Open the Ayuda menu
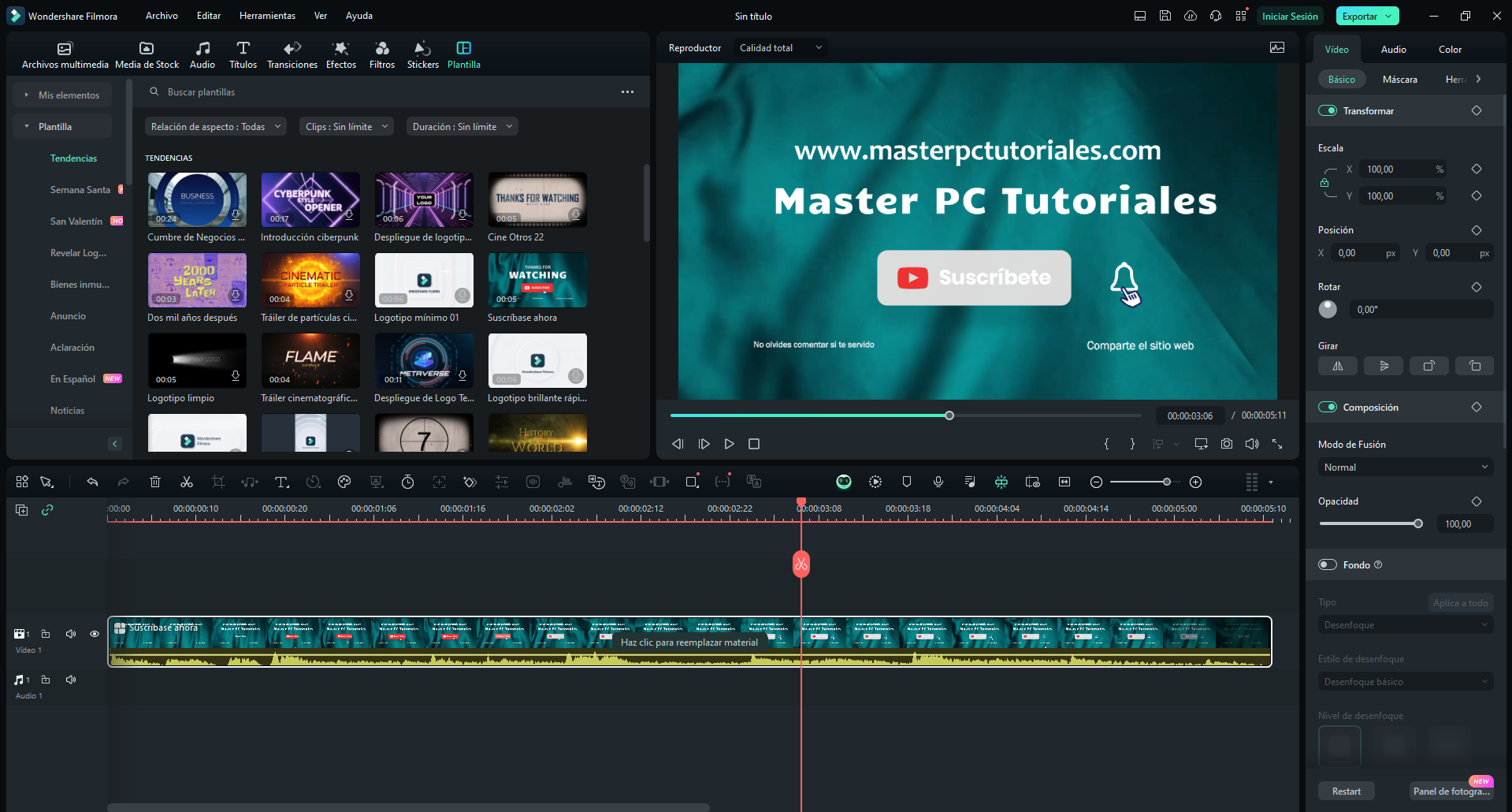The image size is (1512, 812). pos(359,16)
